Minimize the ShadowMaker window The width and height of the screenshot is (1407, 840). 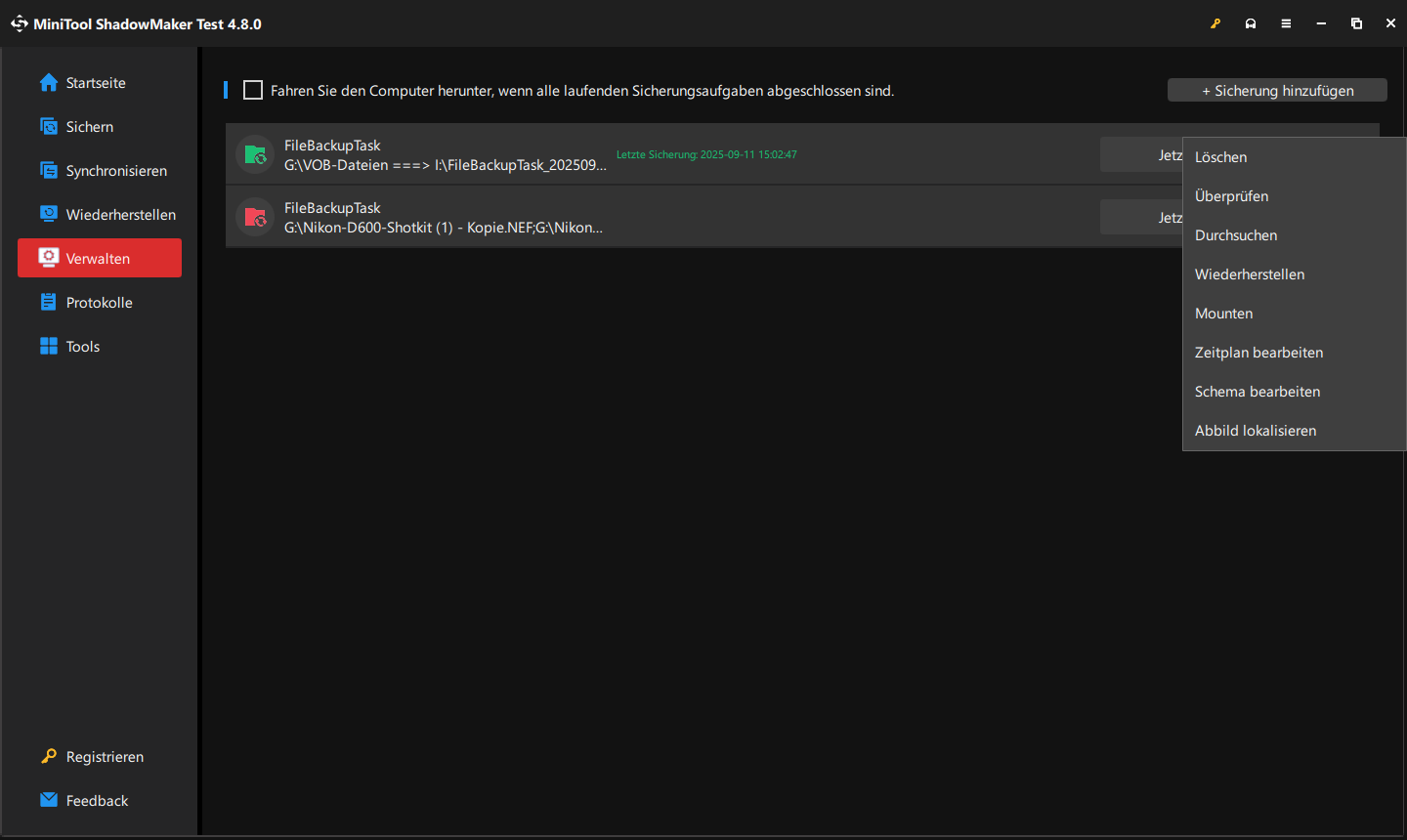tap(1321, 23)
